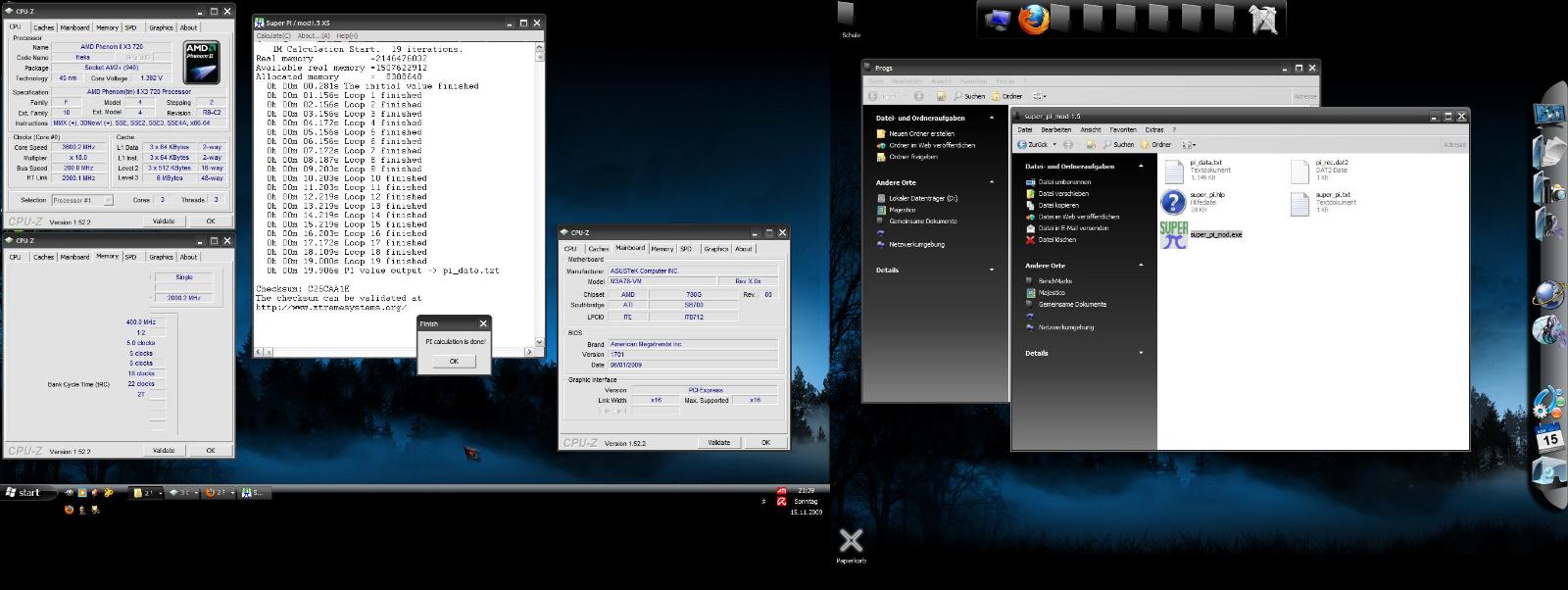This screenshot has height=590, width=1568.
Task: Open the computer monitor icon in top dock
Action: (x=999, y=20)
